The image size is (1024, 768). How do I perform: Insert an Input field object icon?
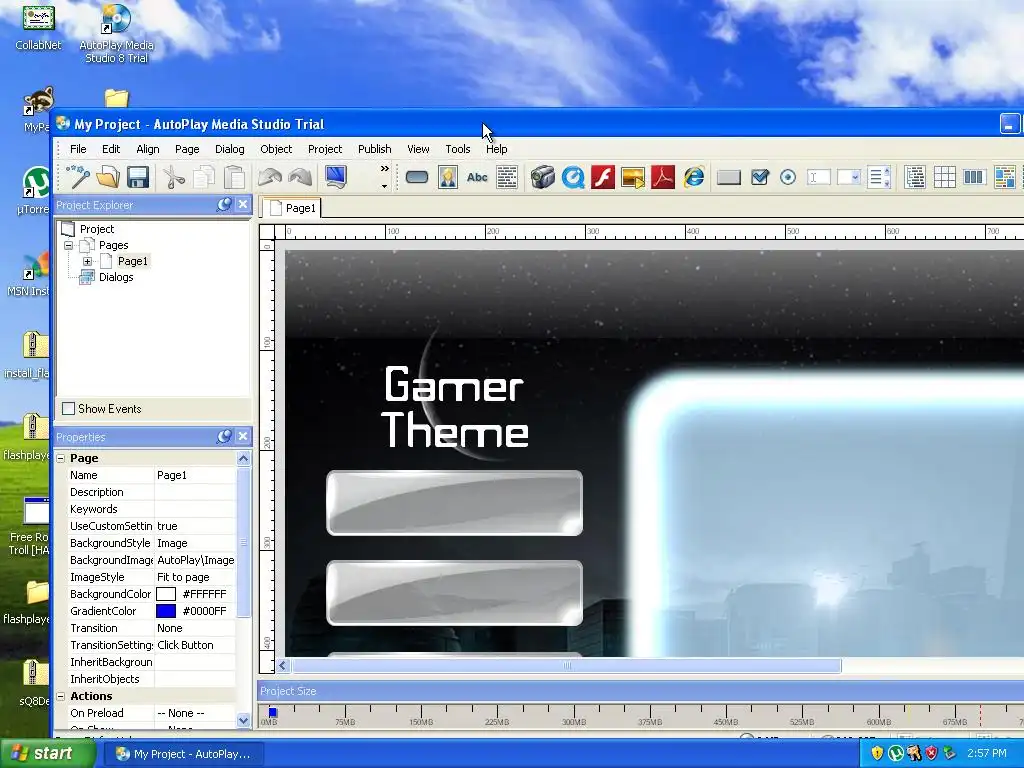click(x=818, y=177)
